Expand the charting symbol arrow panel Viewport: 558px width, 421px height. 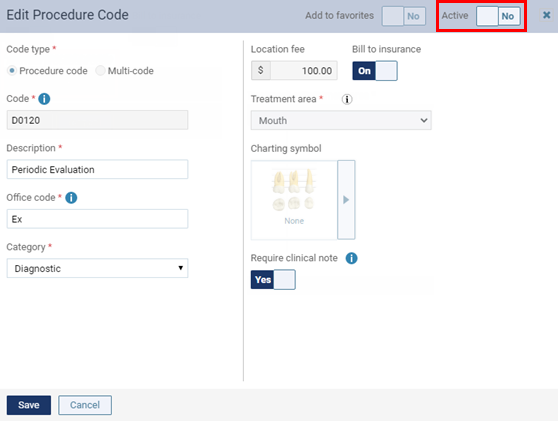(x=346, y=200)
